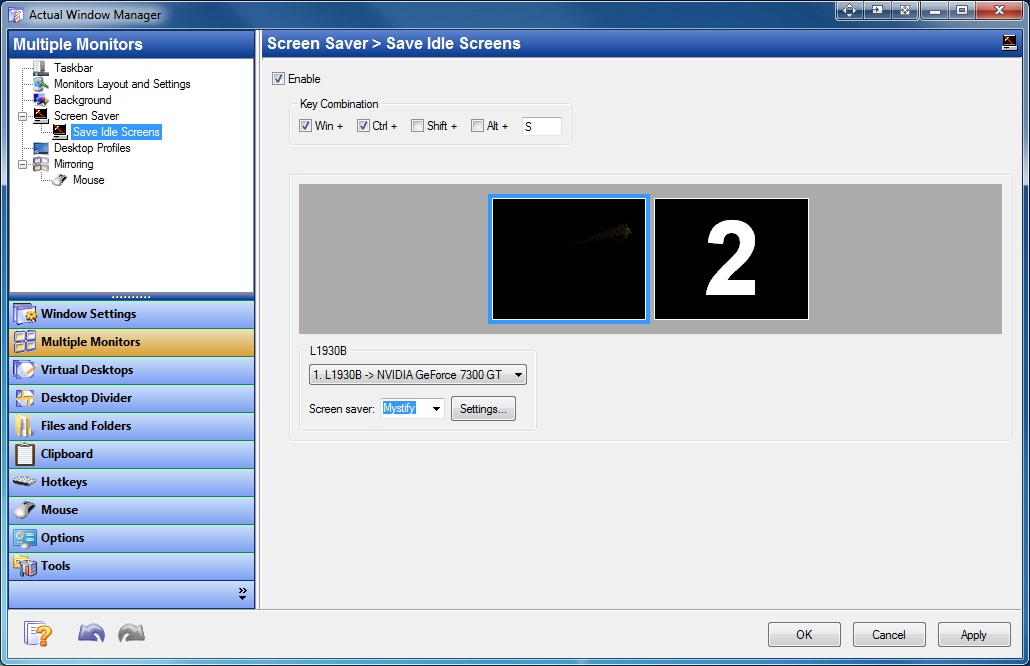
Task: Open the Desktop Divider section
Action: (131, 398)
